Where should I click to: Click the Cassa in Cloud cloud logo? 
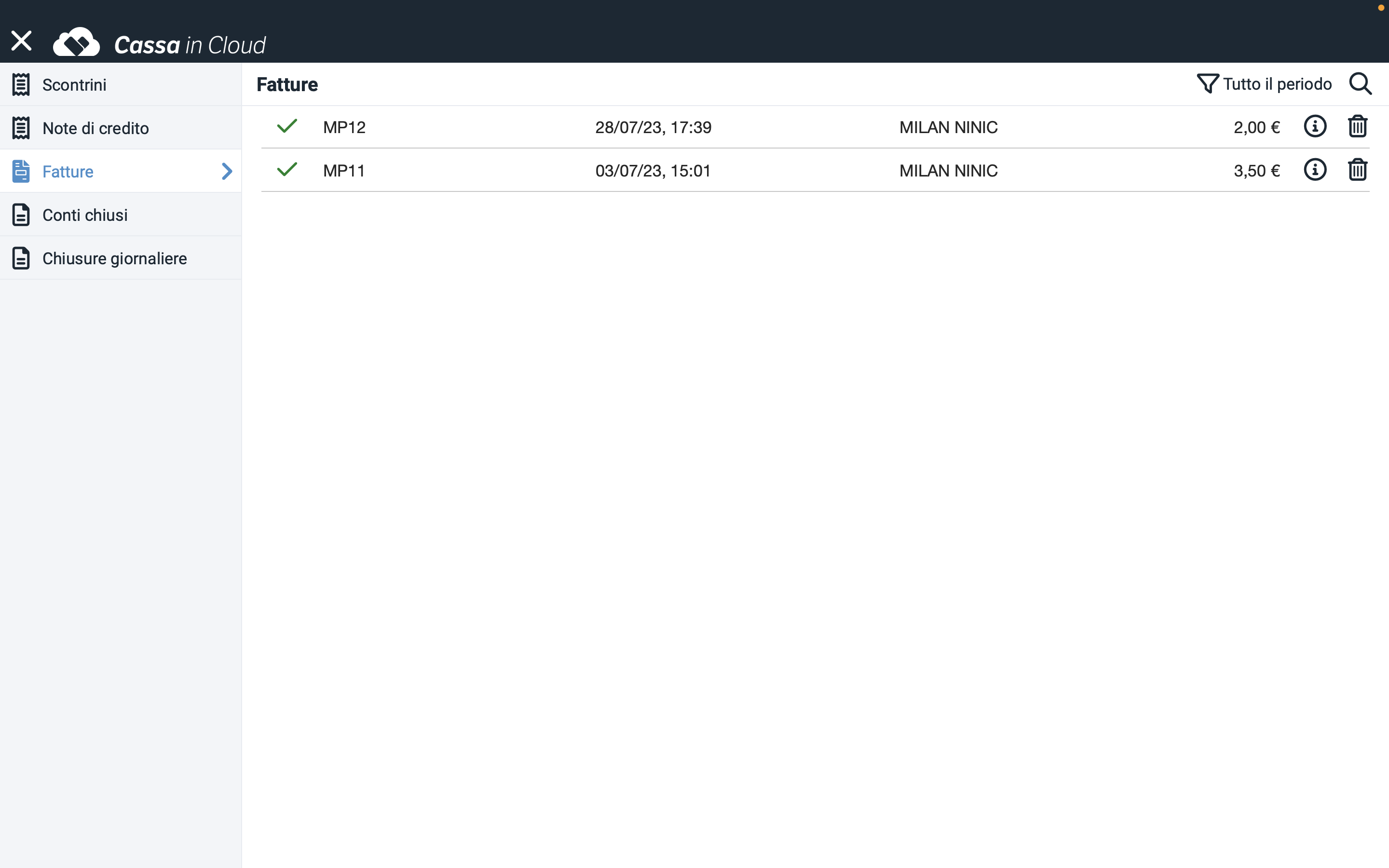[76, 41]
